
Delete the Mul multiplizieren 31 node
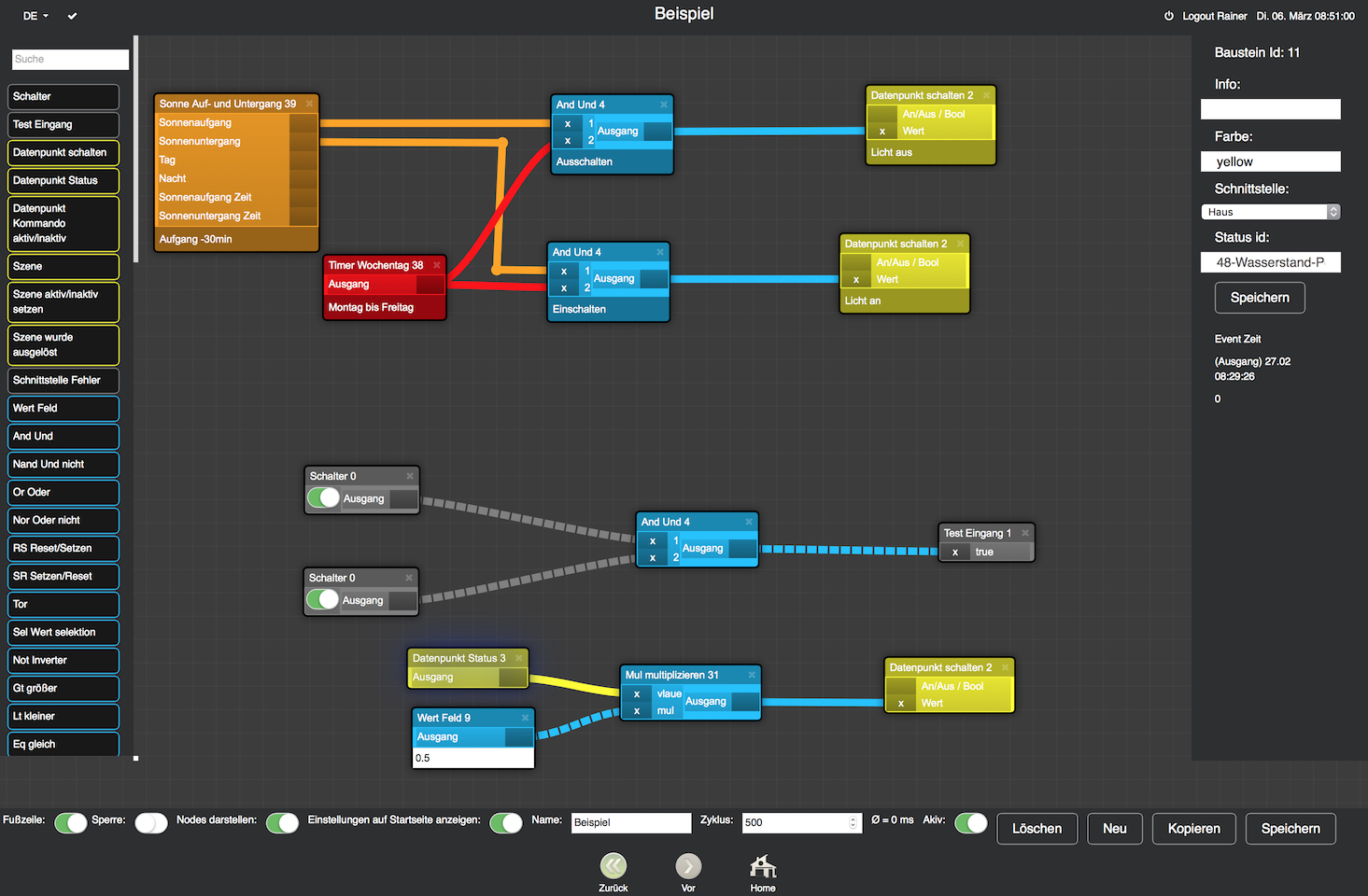pyautogui.click(x=751, y=675)
